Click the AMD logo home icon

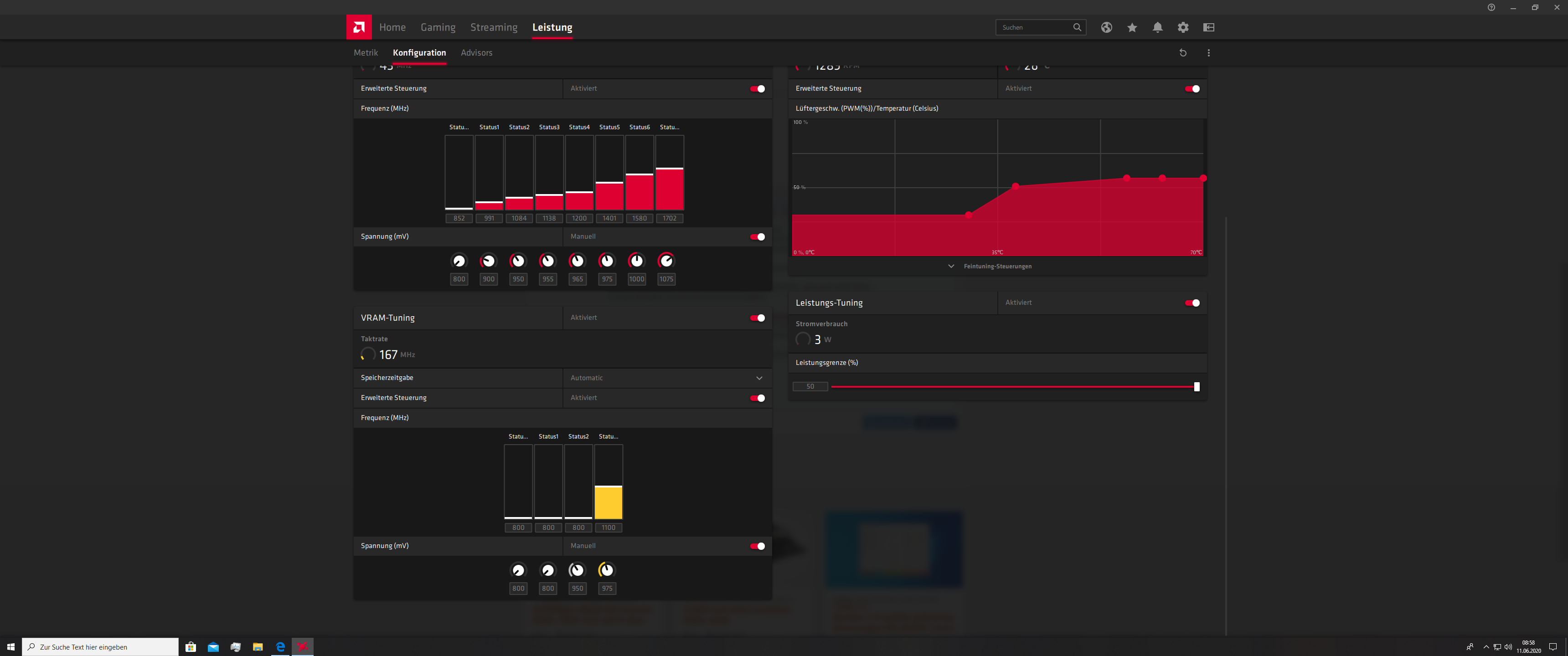(359, 27)
